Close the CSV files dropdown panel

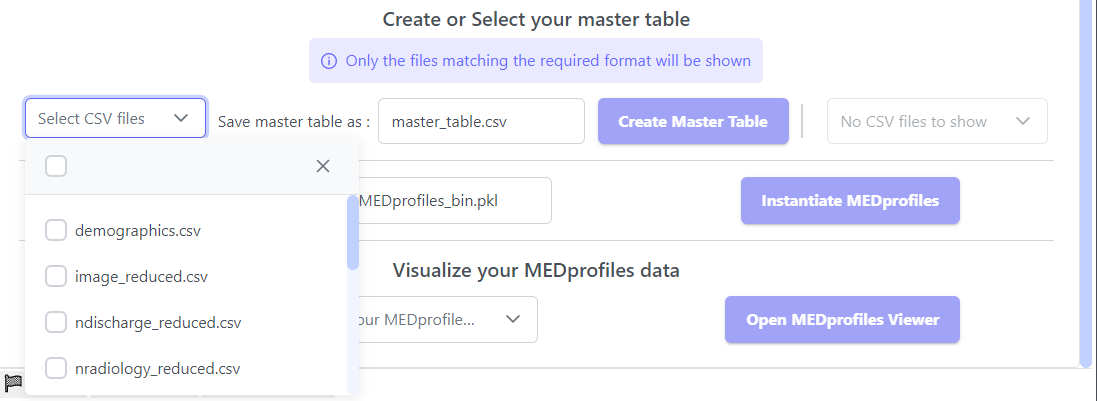[x=323, y=166]
